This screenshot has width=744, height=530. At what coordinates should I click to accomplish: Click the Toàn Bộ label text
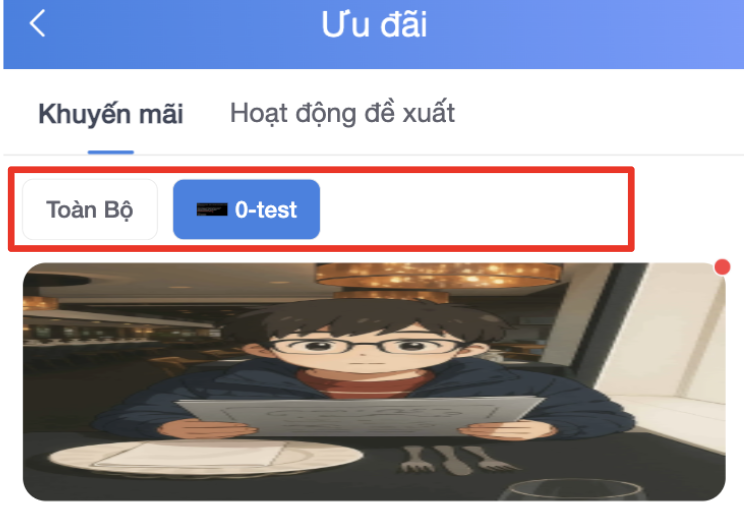click(90, 210)
